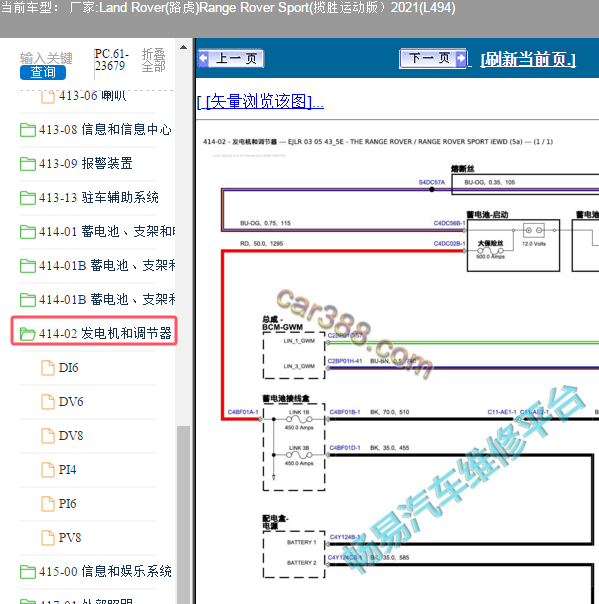Click the file icon beside PV8
Viewport: 599px width, 604px height.
(48, 537)
